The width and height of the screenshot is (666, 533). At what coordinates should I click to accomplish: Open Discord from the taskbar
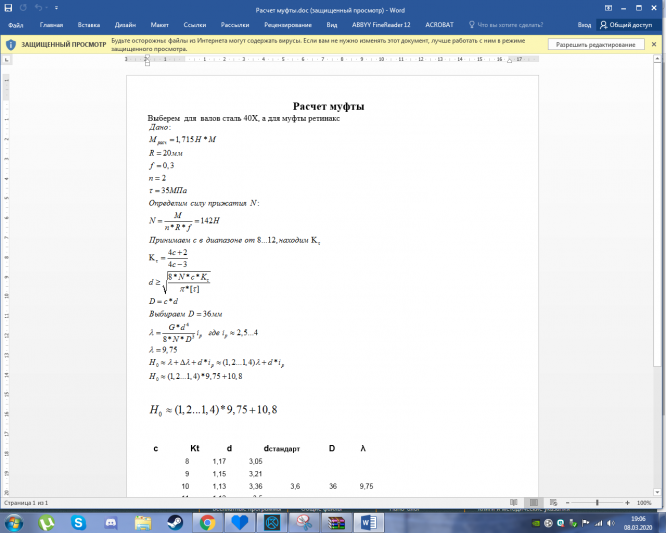(111, 523)
